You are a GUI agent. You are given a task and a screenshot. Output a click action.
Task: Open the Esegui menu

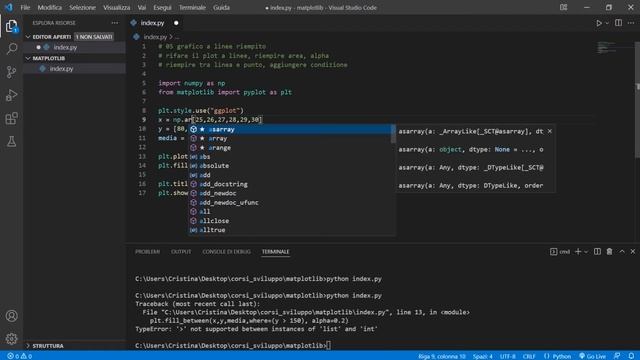(162, 7)
